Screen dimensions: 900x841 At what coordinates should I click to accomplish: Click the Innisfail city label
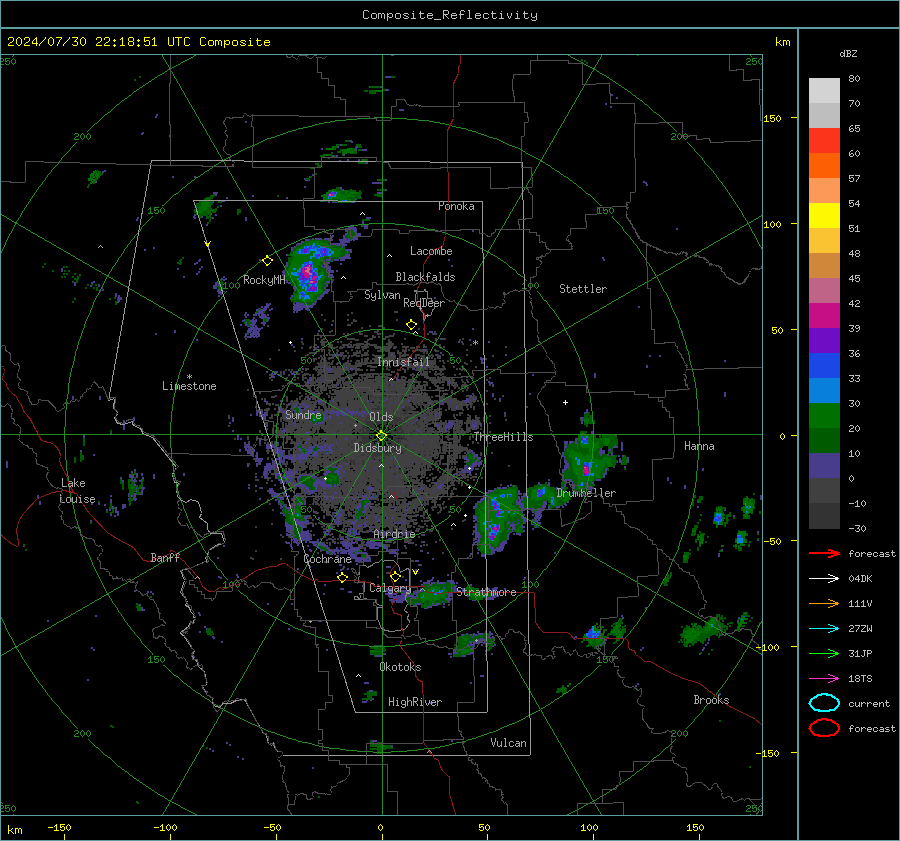click(403, 362)
